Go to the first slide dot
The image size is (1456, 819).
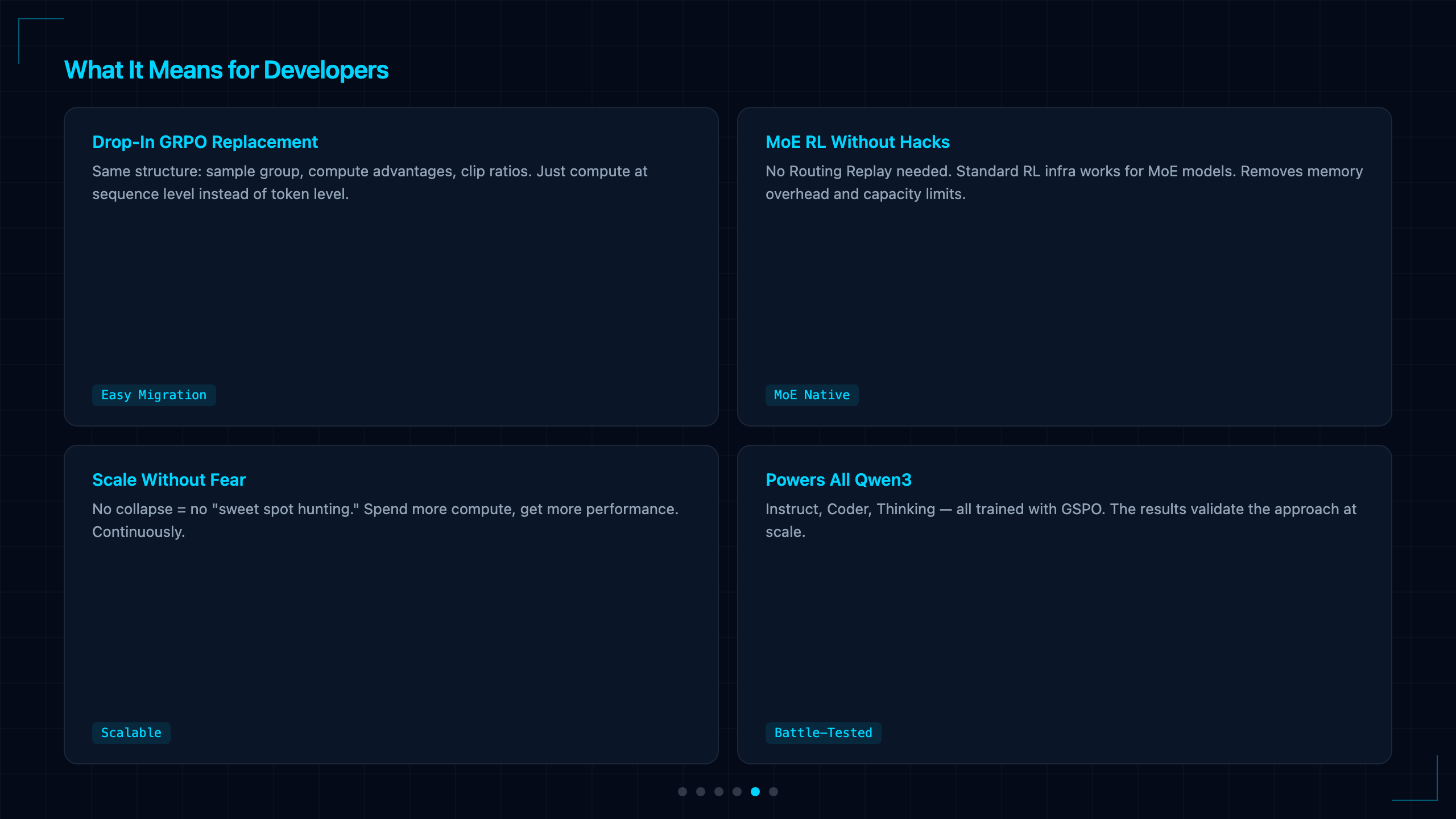(682, 792)
